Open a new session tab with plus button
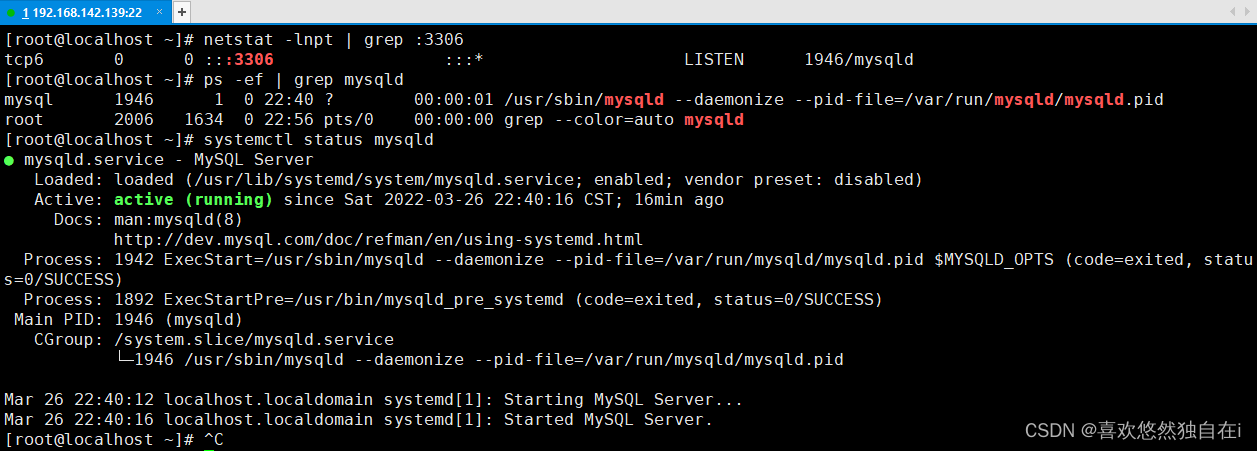1257x451 pixels. point(181,12)
